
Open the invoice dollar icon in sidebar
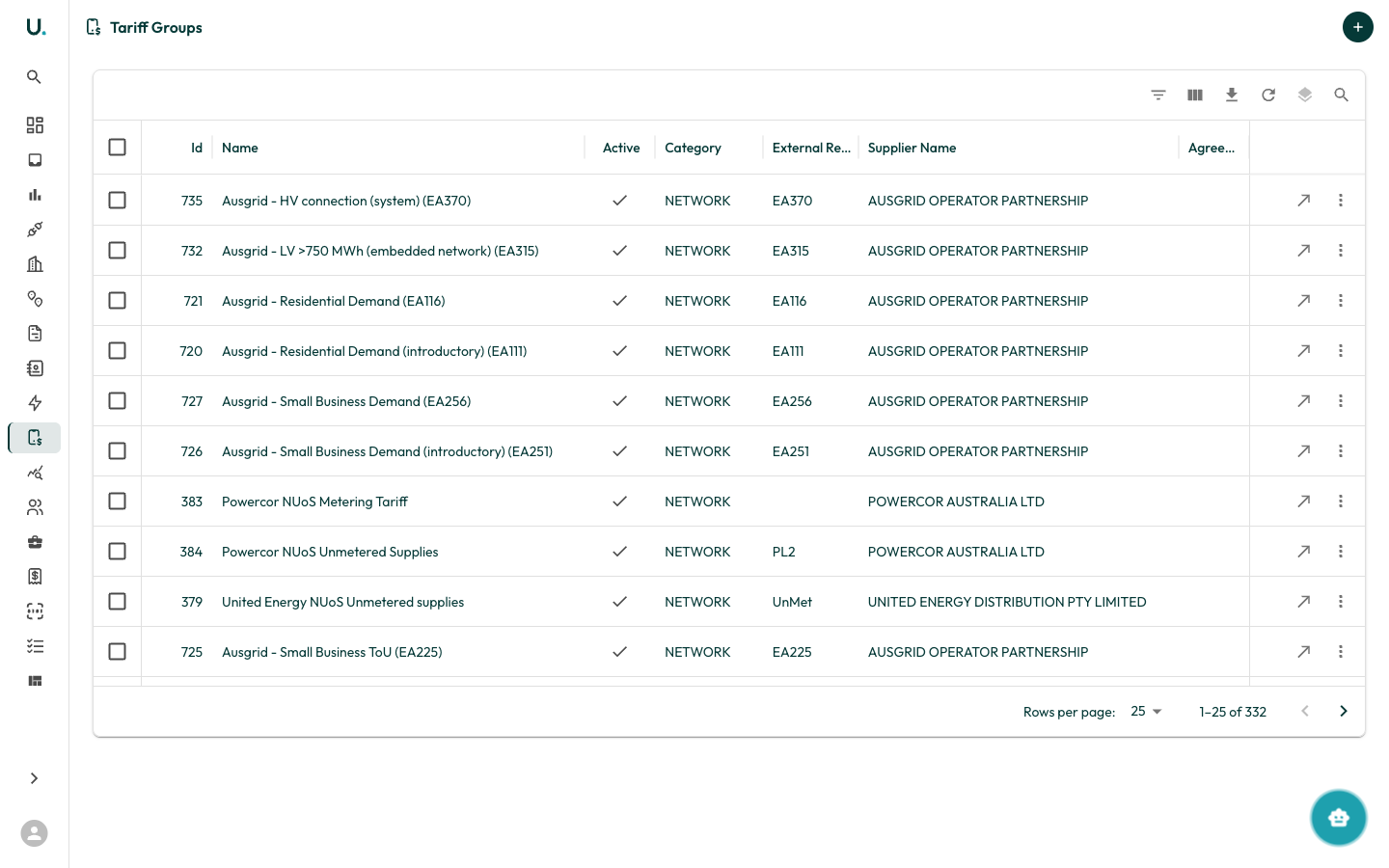click(35, 577)
